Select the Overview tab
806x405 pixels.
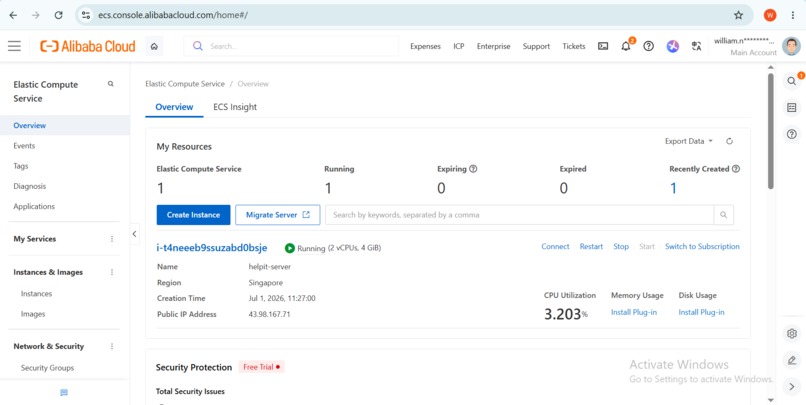coord(174,107)
